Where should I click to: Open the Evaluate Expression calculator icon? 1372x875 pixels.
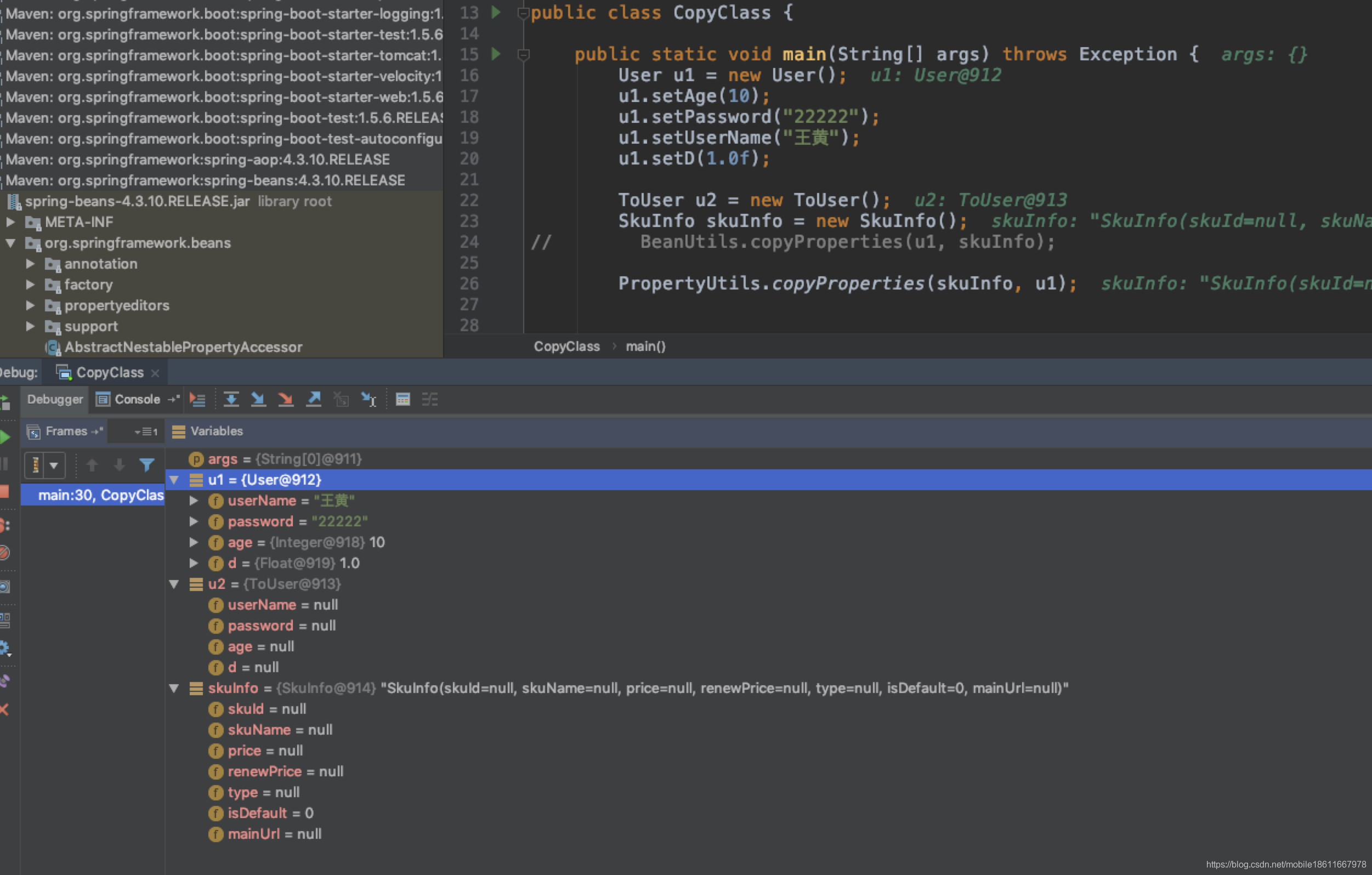tap(402, 399)
